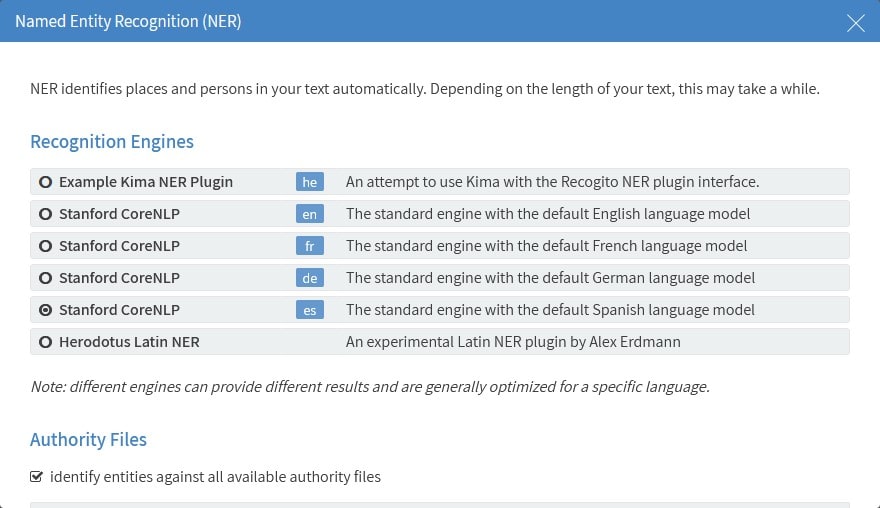Screen dimensions: 880x508
Task: Click the default German language model description
Action: pyautogui.click(x=550, y=278)
